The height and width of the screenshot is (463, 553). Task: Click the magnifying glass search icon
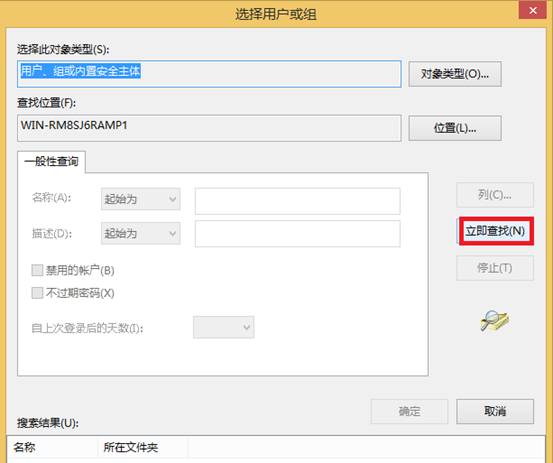(x=494, y=321)
